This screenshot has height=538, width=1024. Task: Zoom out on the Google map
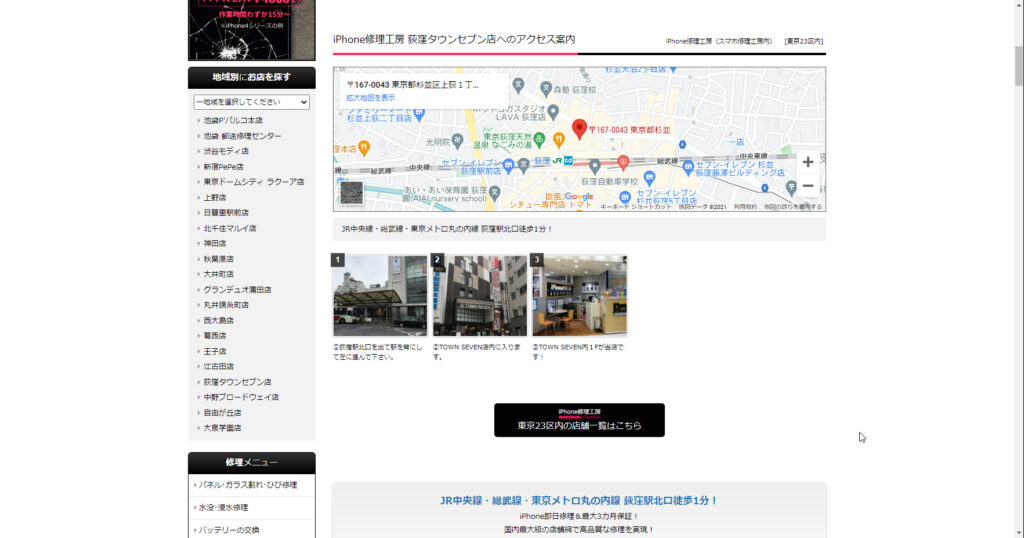(808, 186)
